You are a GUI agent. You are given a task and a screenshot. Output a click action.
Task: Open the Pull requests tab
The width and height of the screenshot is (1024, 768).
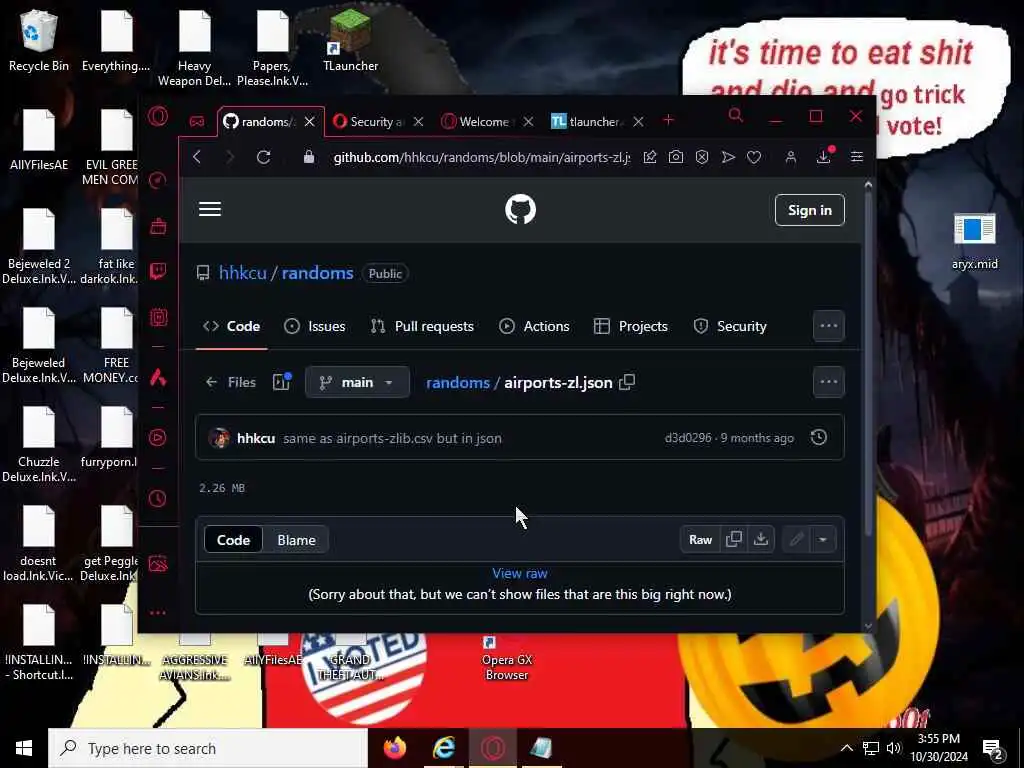click(x=422, y=326)
